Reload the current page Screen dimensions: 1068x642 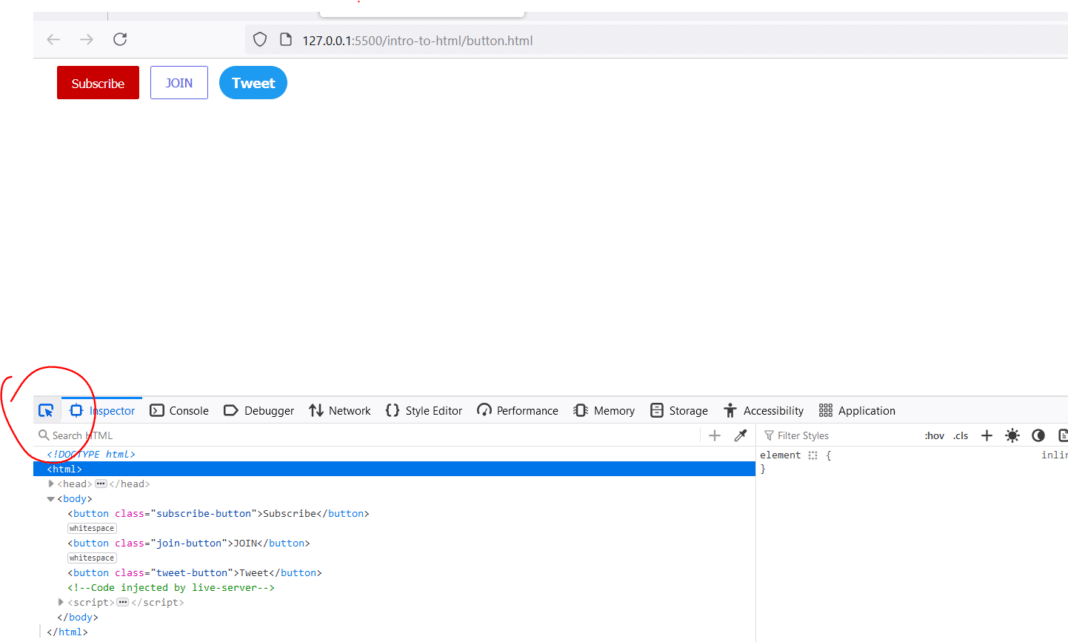click(x=120, y=39)
